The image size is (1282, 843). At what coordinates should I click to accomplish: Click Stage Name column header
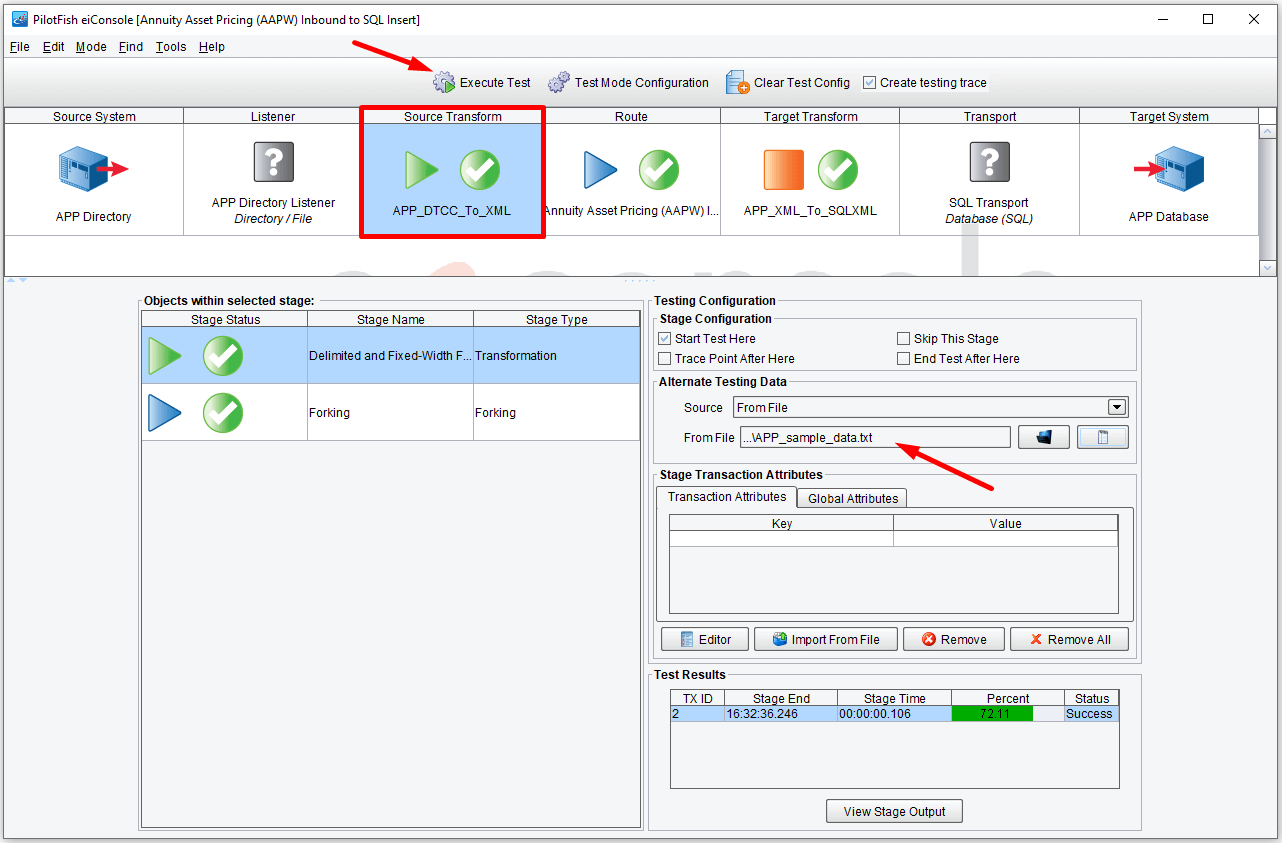click(x=390, y=320)
